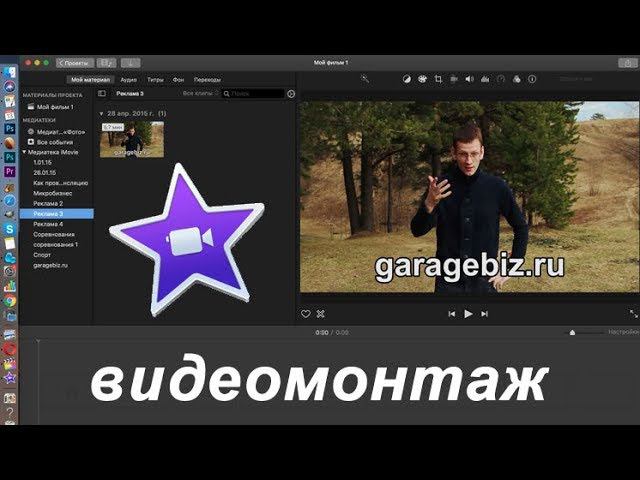Open Safari compass icon in Dock
Screen dimensions: 640x480
pos(9,200)
